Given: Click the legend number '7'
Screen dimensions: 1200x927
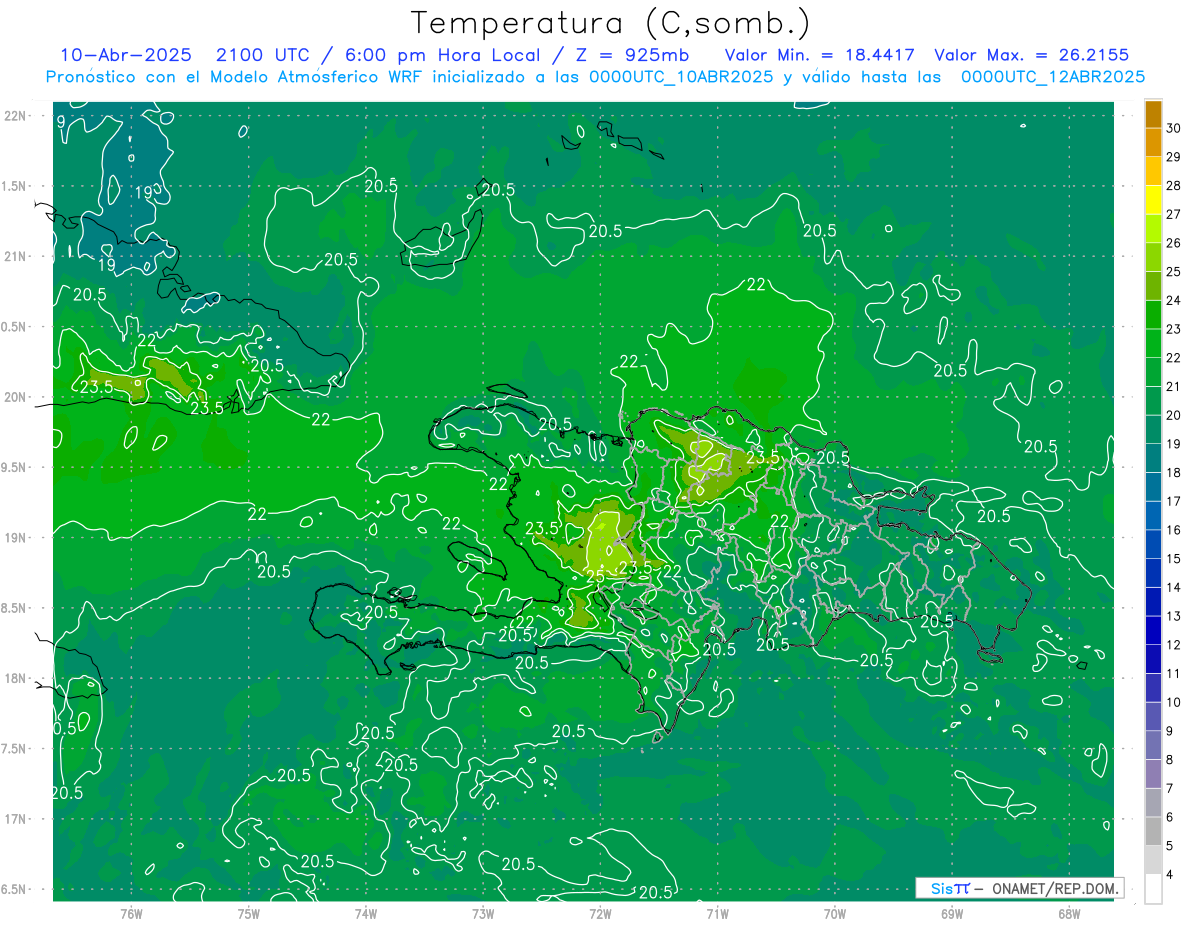Looking at the screenshot, I should click(1171, 788).
